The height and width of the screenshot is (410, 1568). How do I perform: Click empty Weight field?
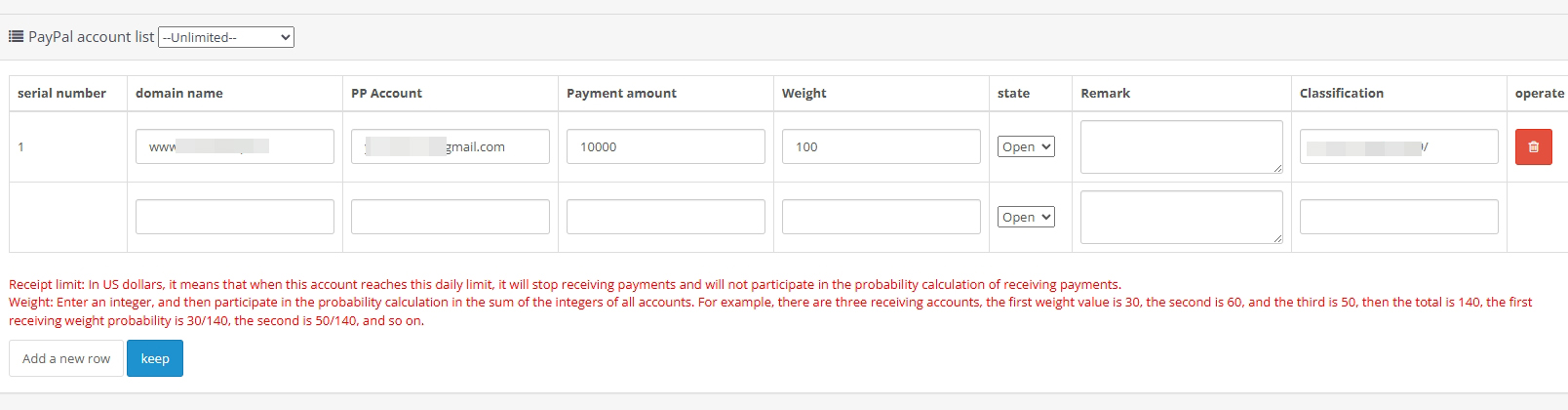coord(881,217)
